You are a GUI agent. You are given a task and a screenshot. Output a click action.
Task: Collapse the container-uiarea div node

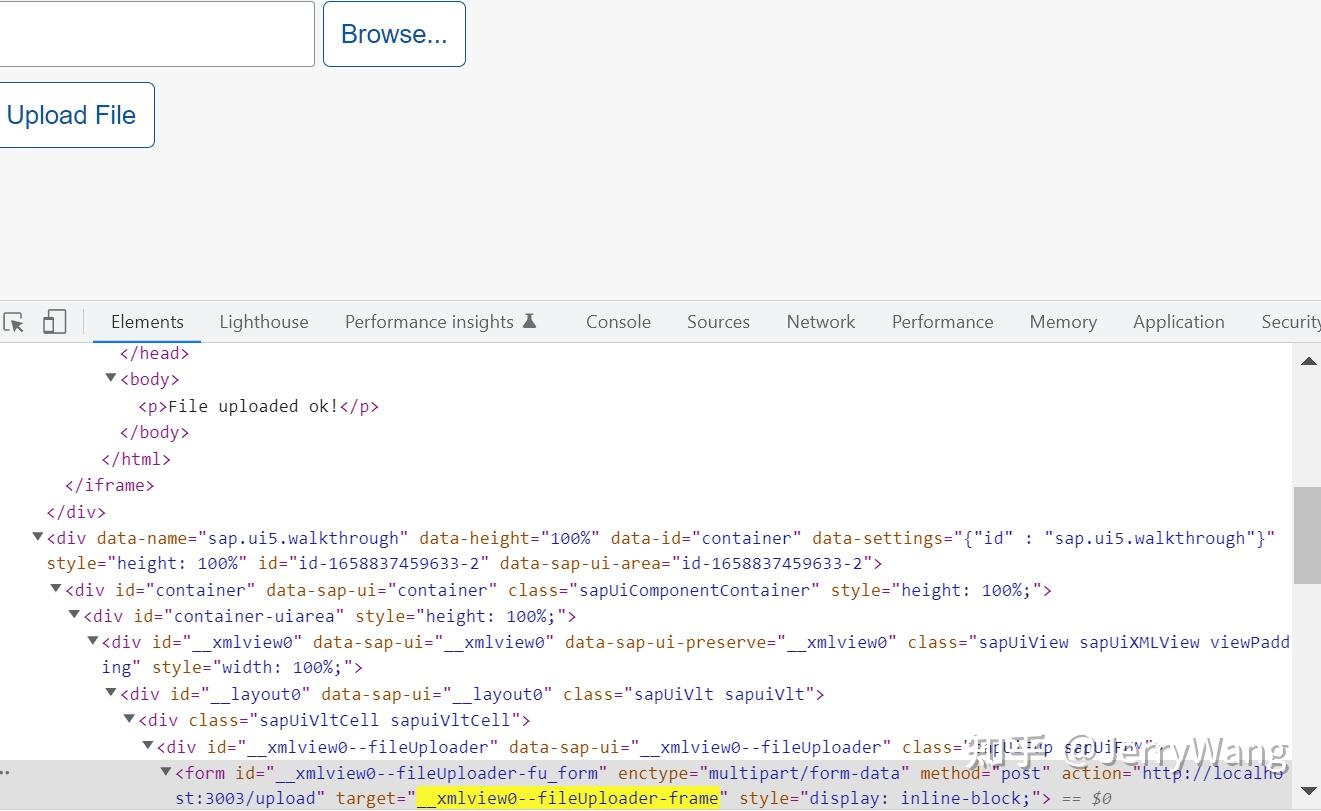point(74,615)
